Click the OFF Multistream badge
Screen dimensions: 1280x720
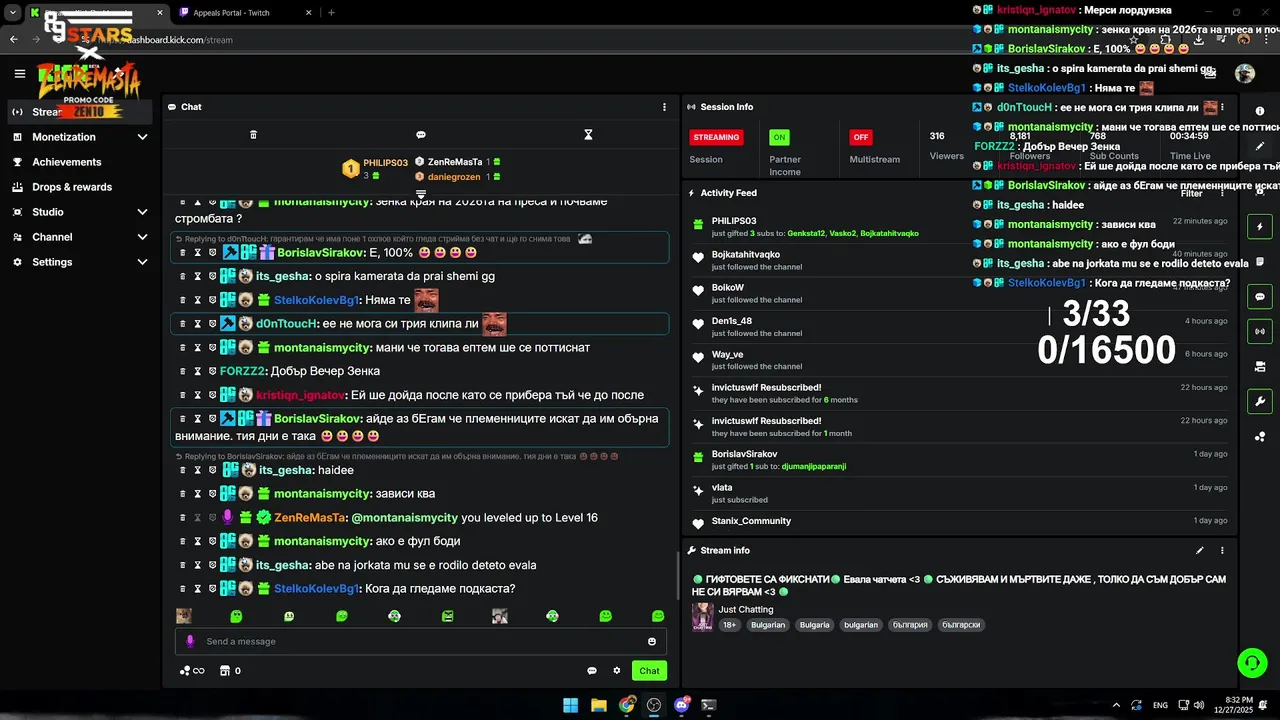coord(860,137)
